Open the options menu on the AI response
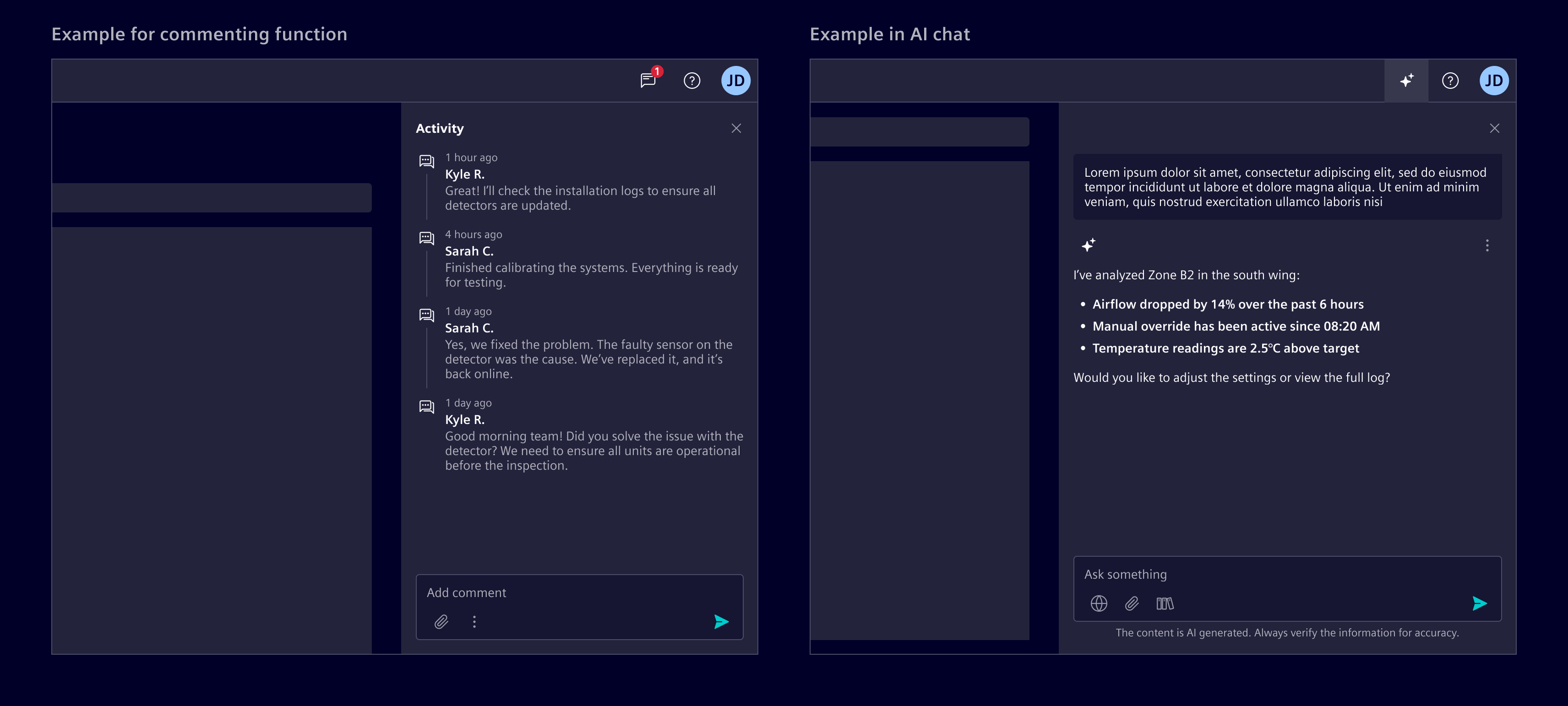This screenshot has width=1568, height=706. 1487,245
